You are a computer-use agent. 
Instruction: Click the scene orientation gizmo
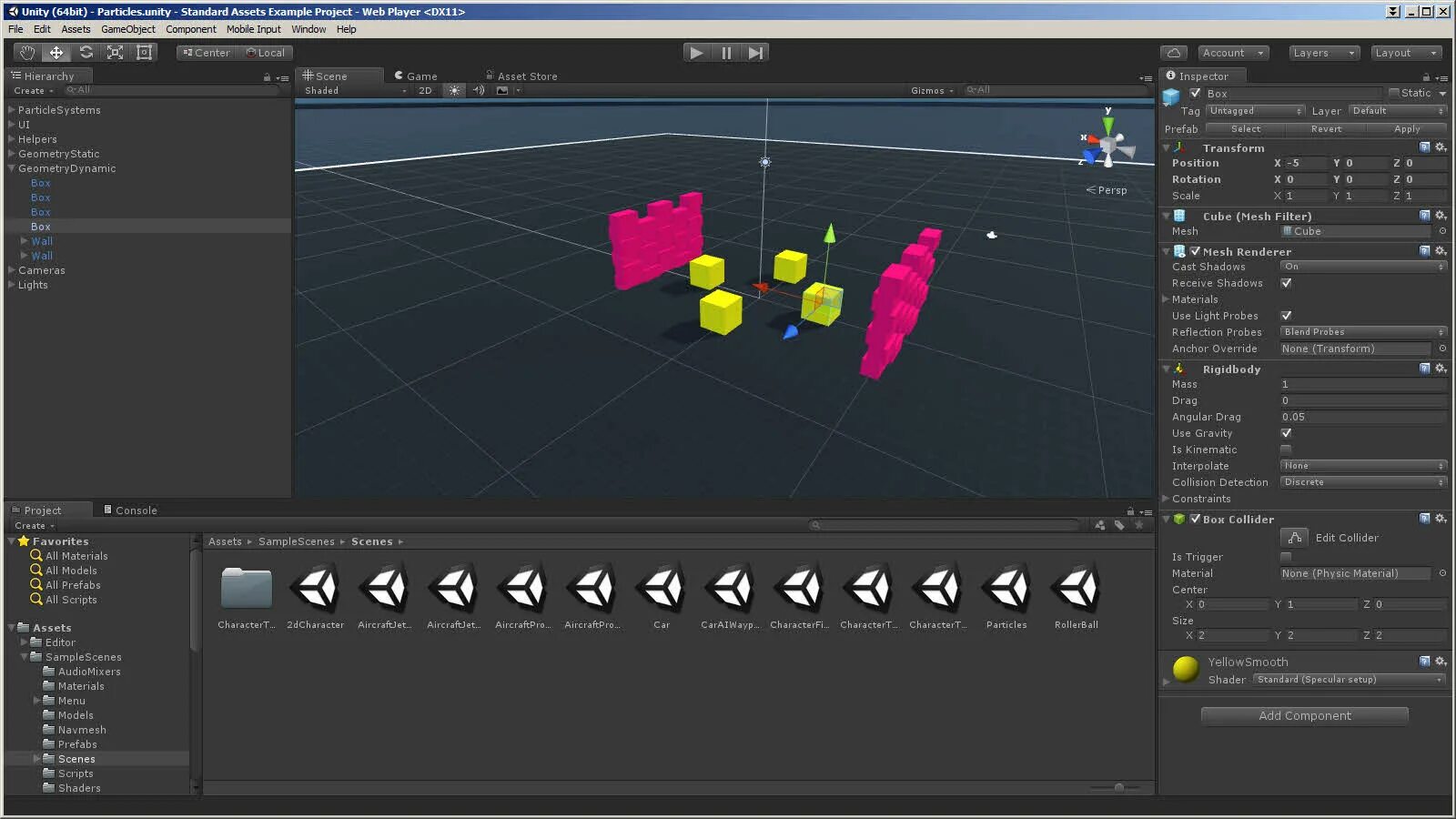[1107, 144]
